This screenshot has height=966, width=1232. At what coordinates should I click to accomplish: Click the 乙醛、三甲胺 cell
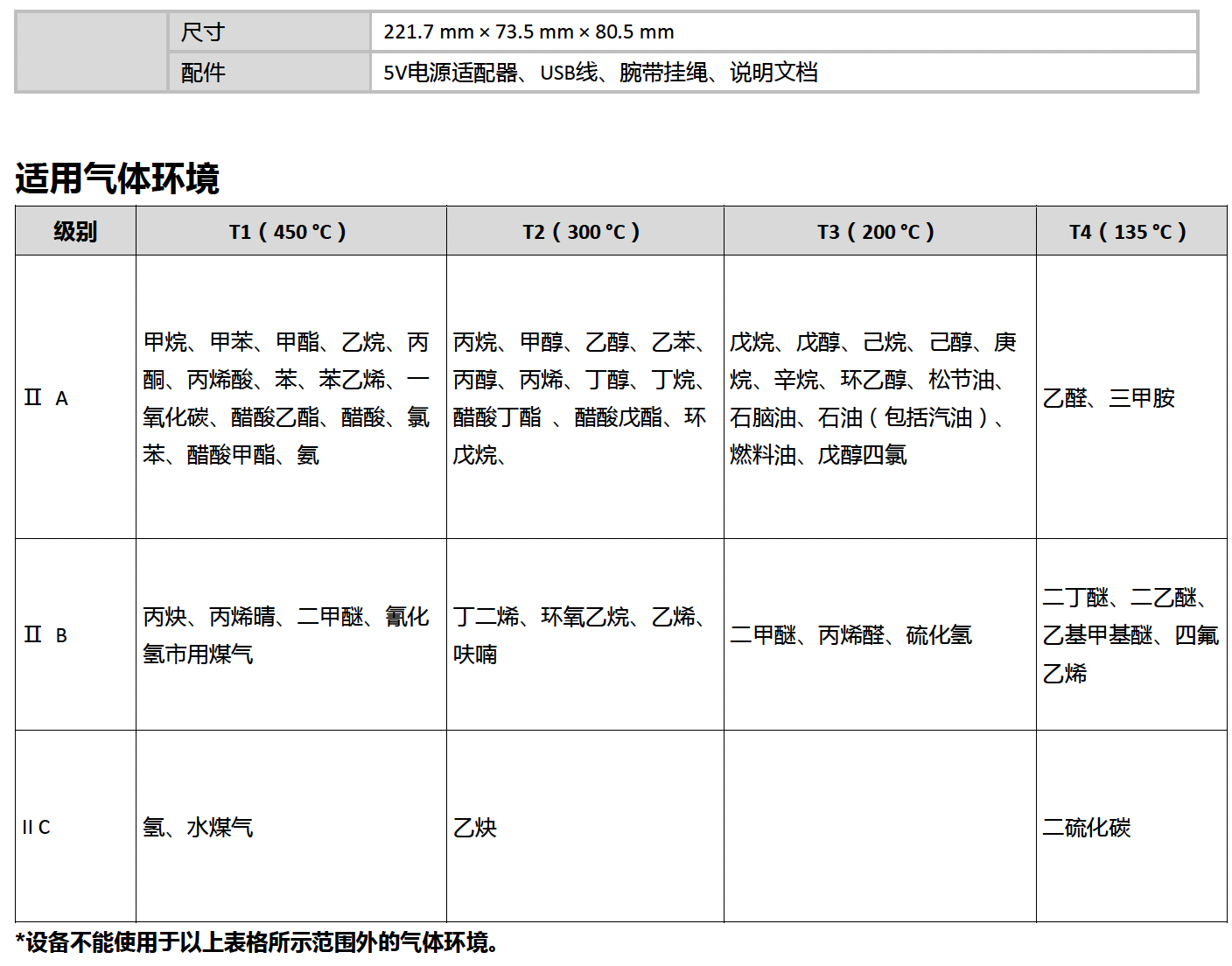(1109, 399)
